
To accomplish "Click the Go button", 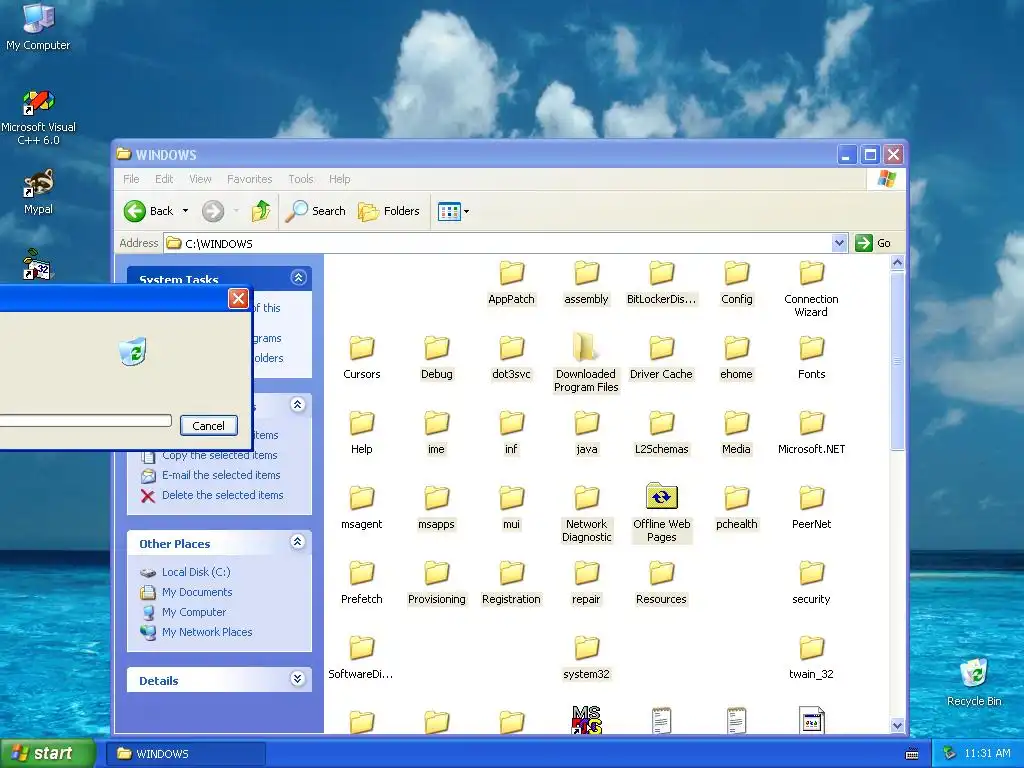I will (873, 243).
